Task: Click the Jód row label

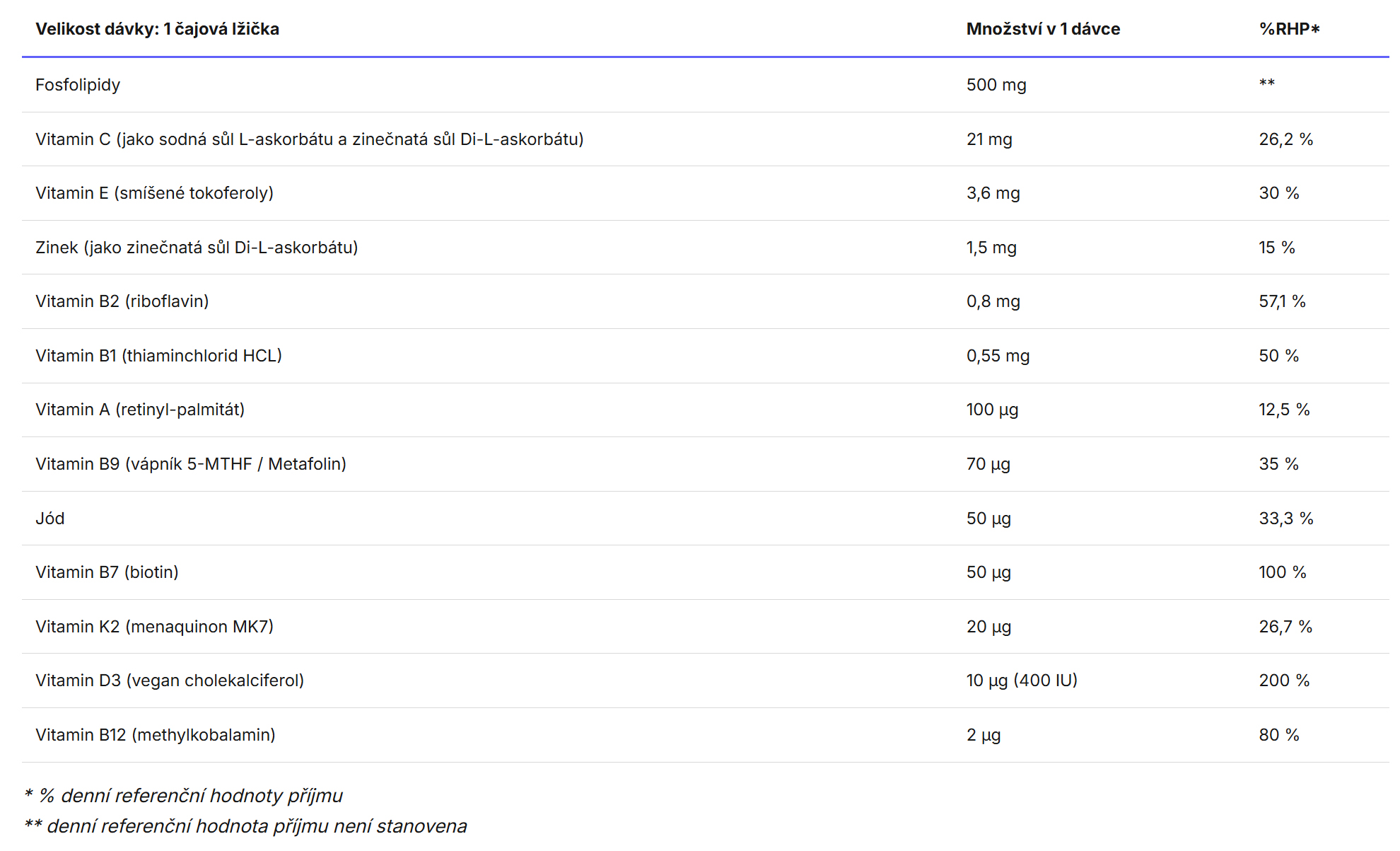Action: tap(50, 519)
